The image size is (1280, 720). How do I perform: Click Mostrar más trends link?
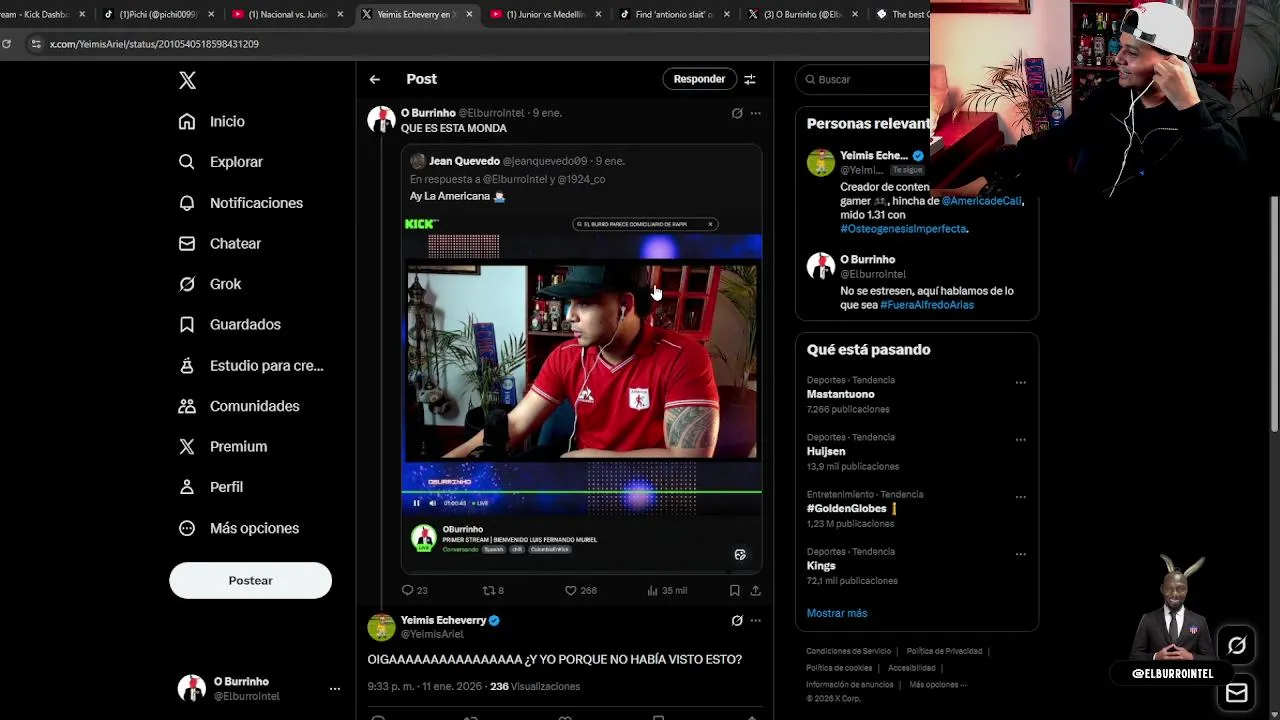click(x=837, y=613)
